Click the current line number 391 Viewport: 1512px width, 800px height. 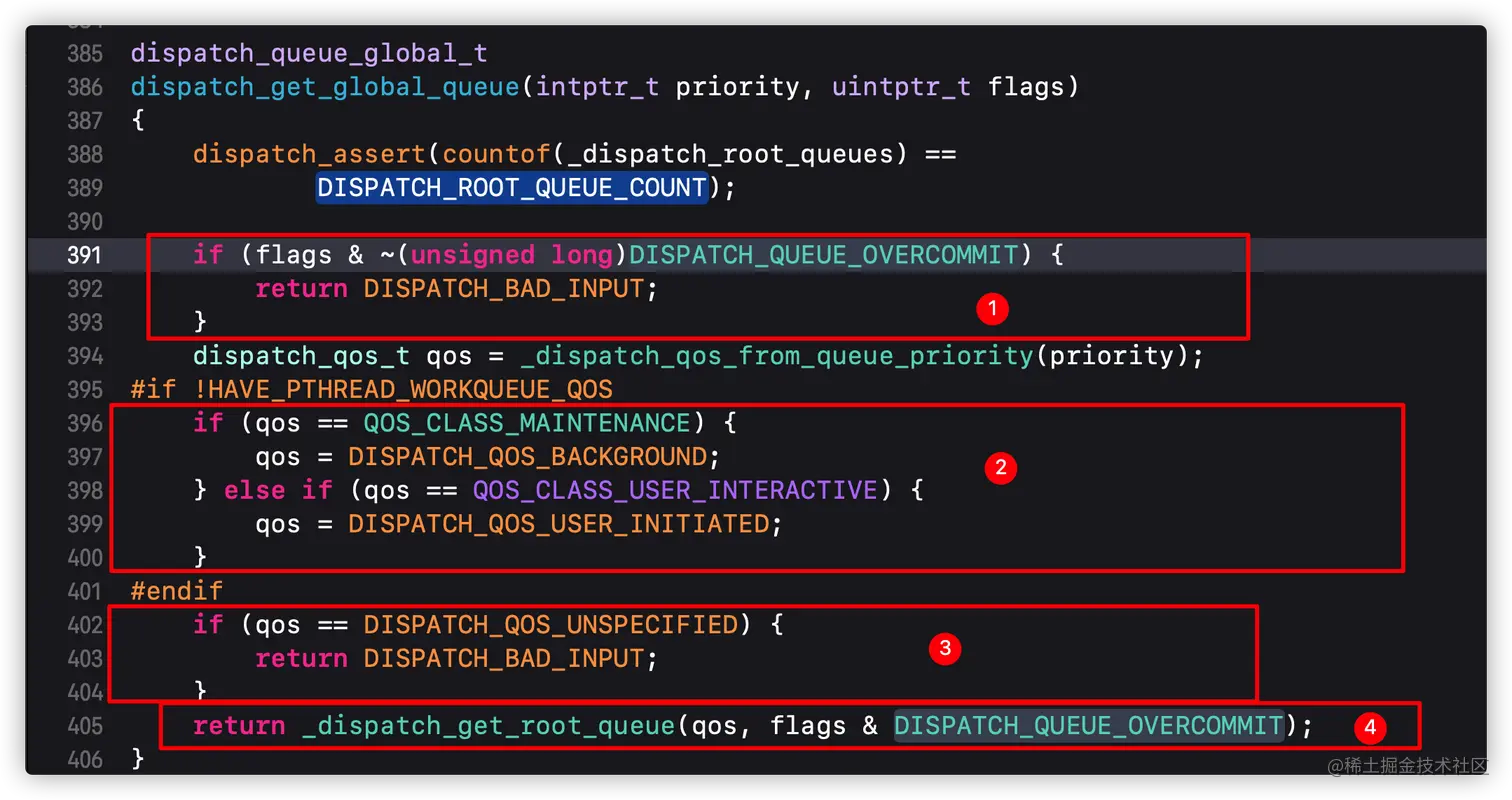tap(85, 255)
